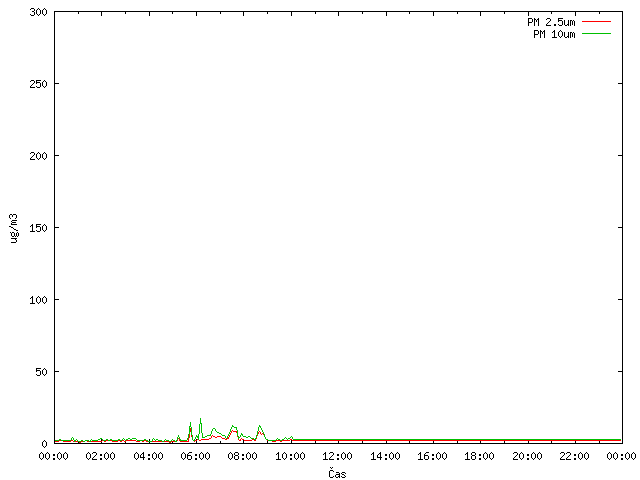Click the green PM 10um legend line
Image resolution: width=640 pixels, height=480 pixels.
(x=596, y=33)
